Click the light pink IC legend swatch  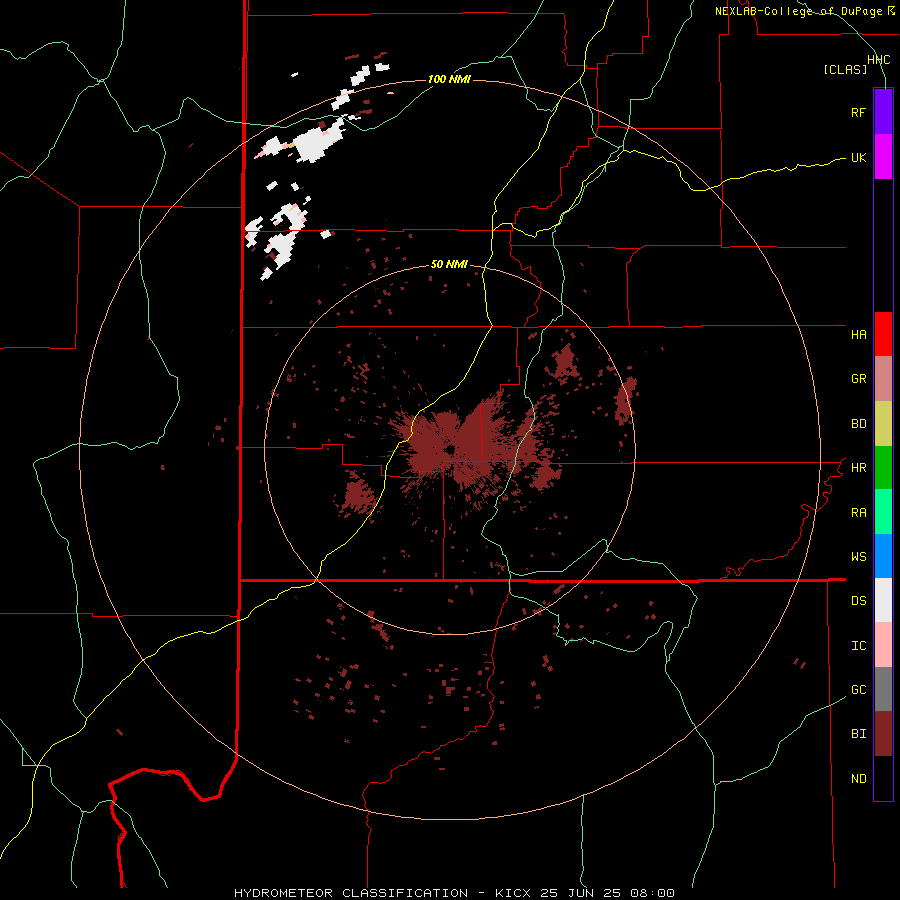[x=883, y=645]
